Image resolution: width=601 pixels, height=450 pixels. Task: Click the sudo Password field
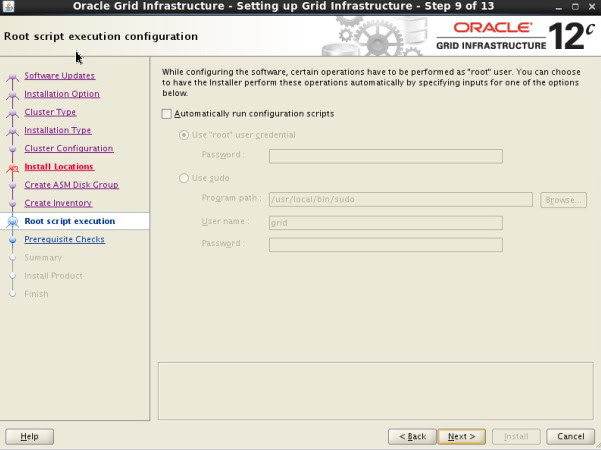[386, 245]
